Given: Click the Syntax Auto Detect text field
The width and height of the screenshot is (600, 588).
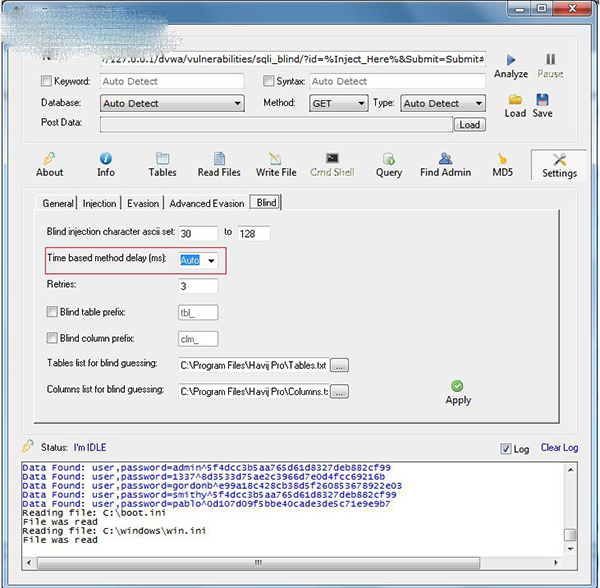Looking at the screenshot, I should [x=398, y=81].
